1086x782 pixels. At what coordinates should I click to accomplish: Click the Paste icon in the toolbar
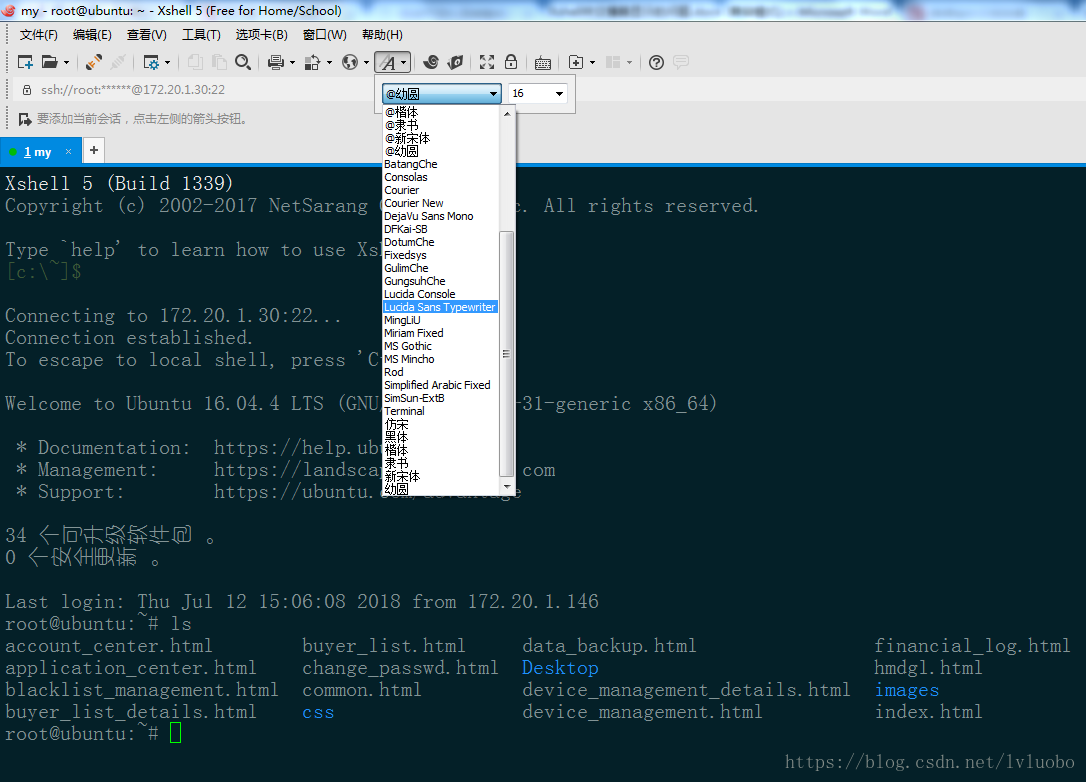[x=219, y=61]
